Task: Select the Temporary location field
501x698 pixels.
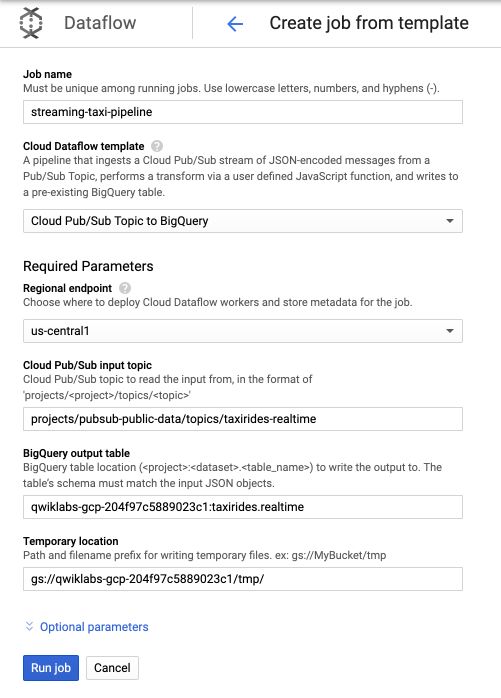Action: coord(243,579)
